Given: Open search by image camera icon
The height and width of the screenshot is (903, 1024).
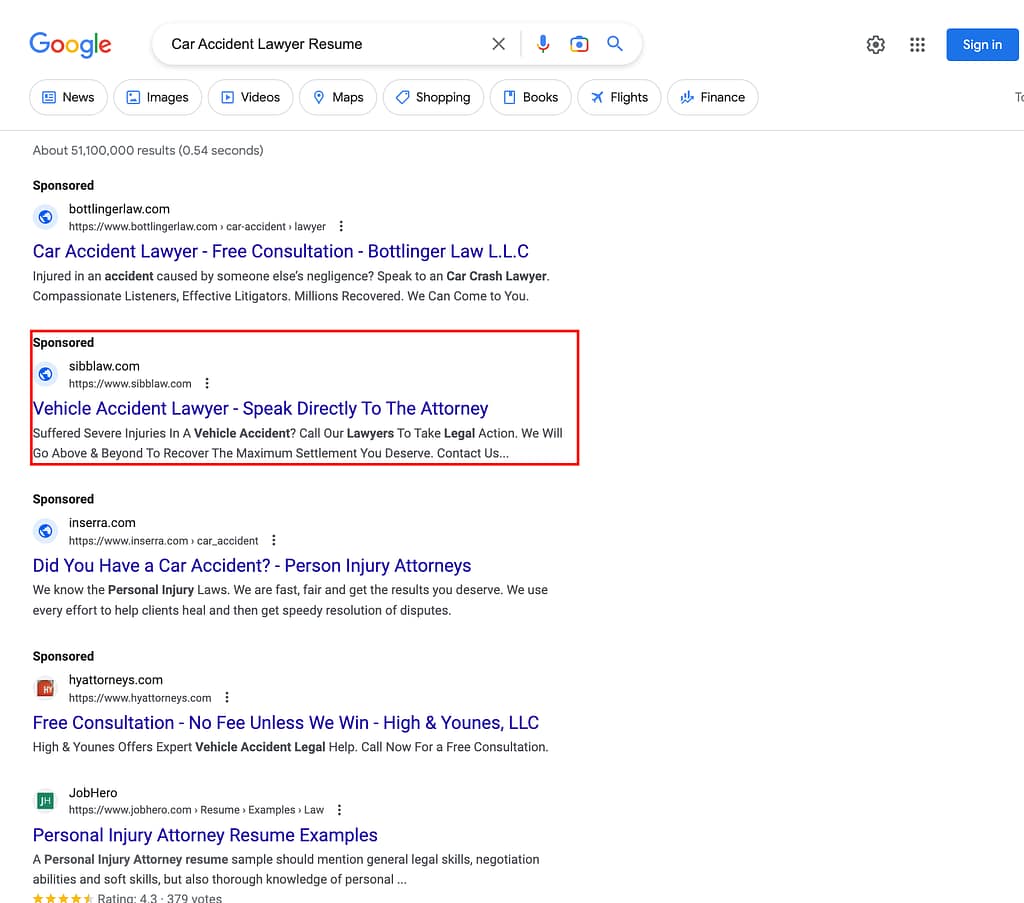Looking at the screenshot, I should tap(579, 44).
